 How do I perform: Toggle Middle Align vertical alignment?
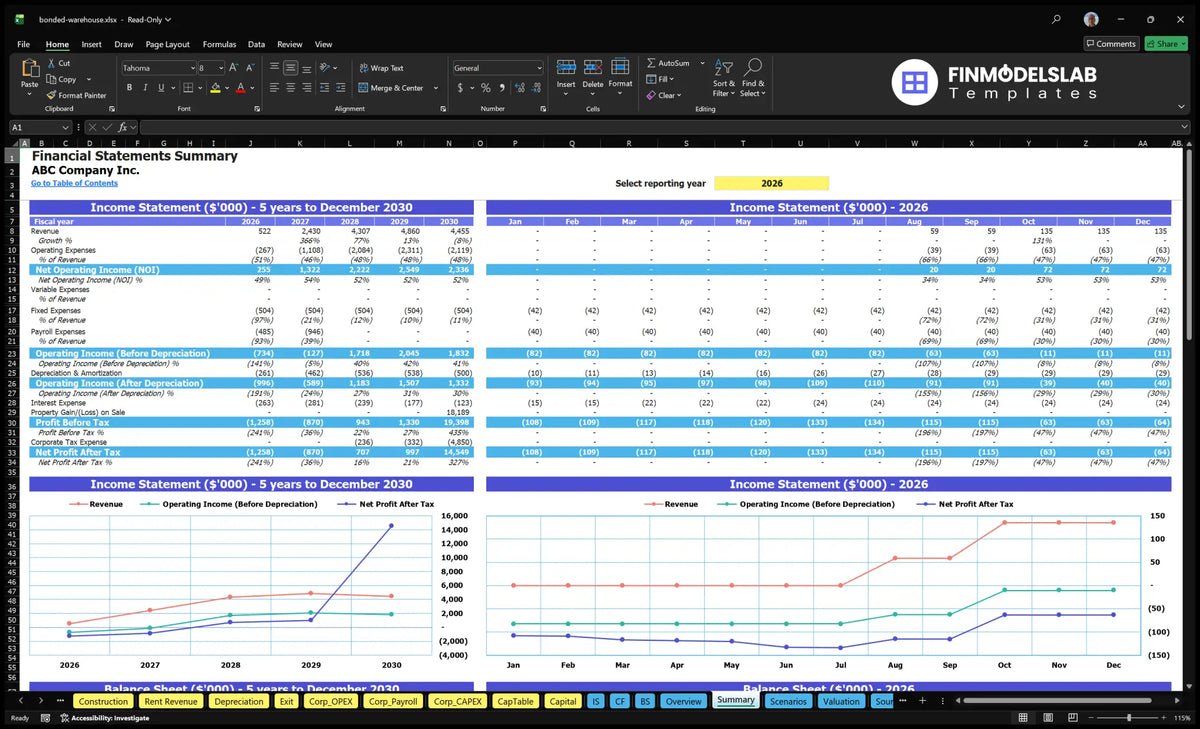click(x=291, y=68)
